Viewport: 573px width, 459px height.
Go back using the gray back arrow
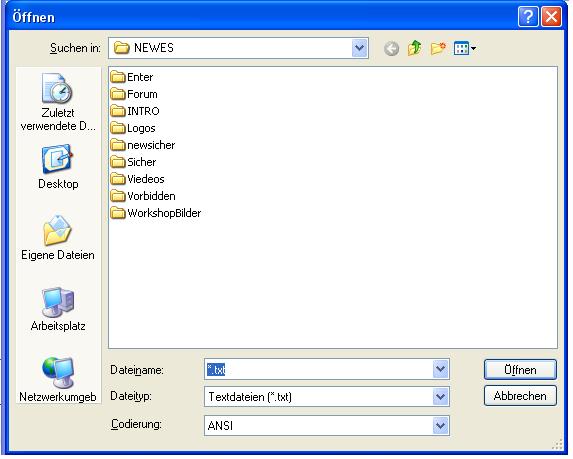391,48
